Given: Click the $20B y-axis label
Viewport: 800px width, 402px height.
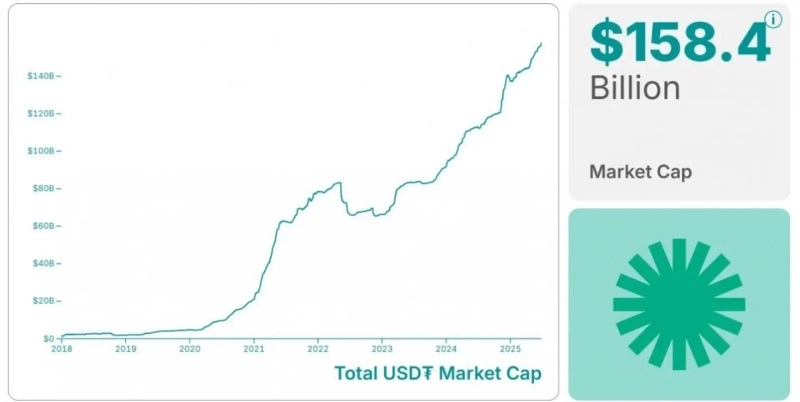Looking at the screenshot, I should coord(42,301).
